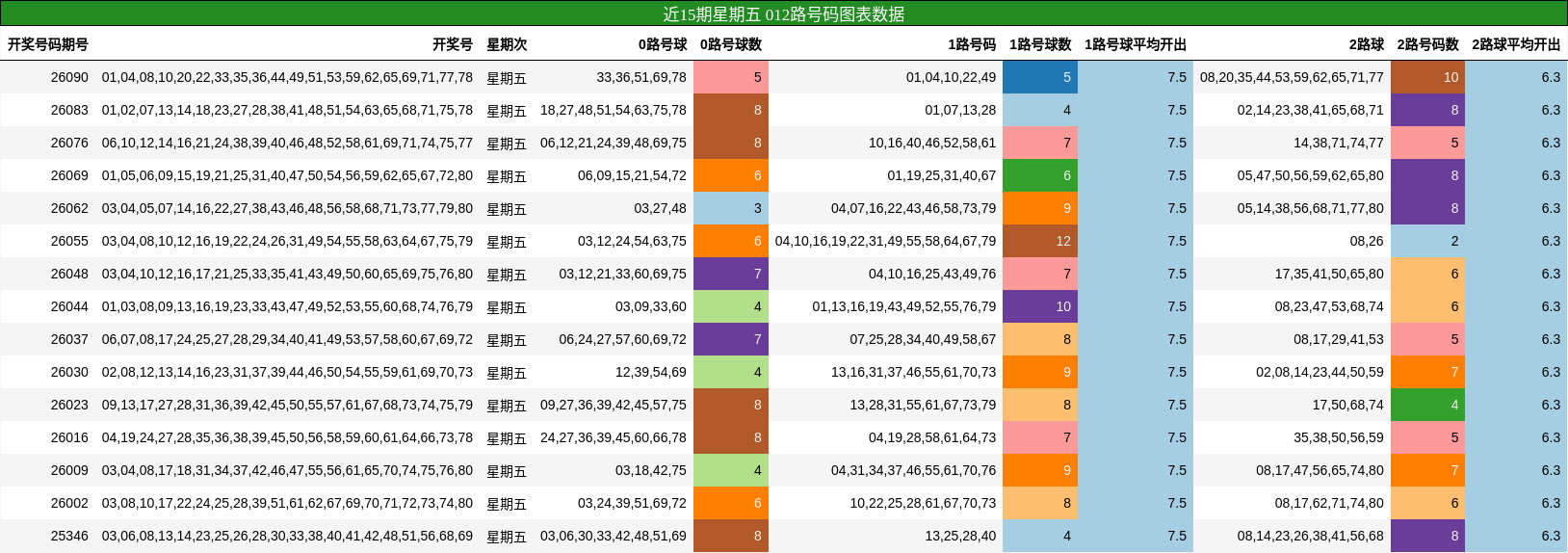Click 0路号球 cell 18,27,48,51,54,63,75,78
This screenshot has height=553, width=1568.
pos(614,110)
